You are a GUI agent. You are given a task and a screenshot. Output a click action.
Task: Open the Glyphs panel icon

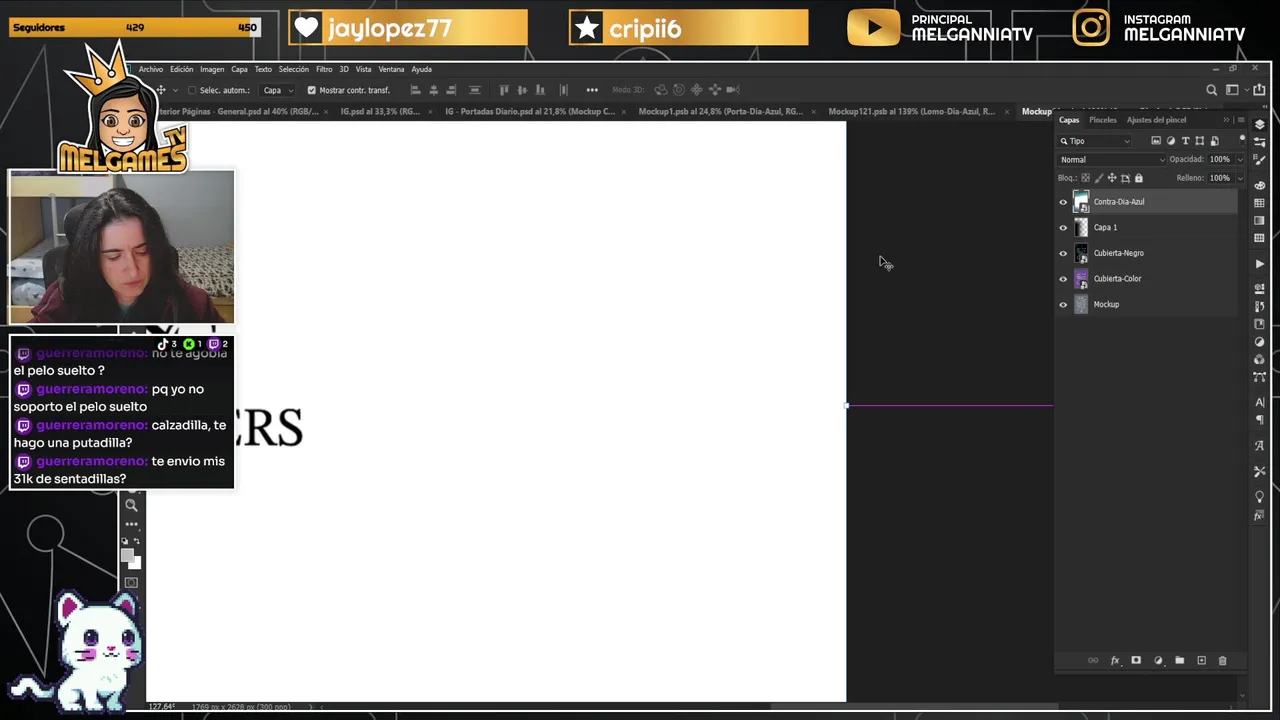pos(1259,446)
